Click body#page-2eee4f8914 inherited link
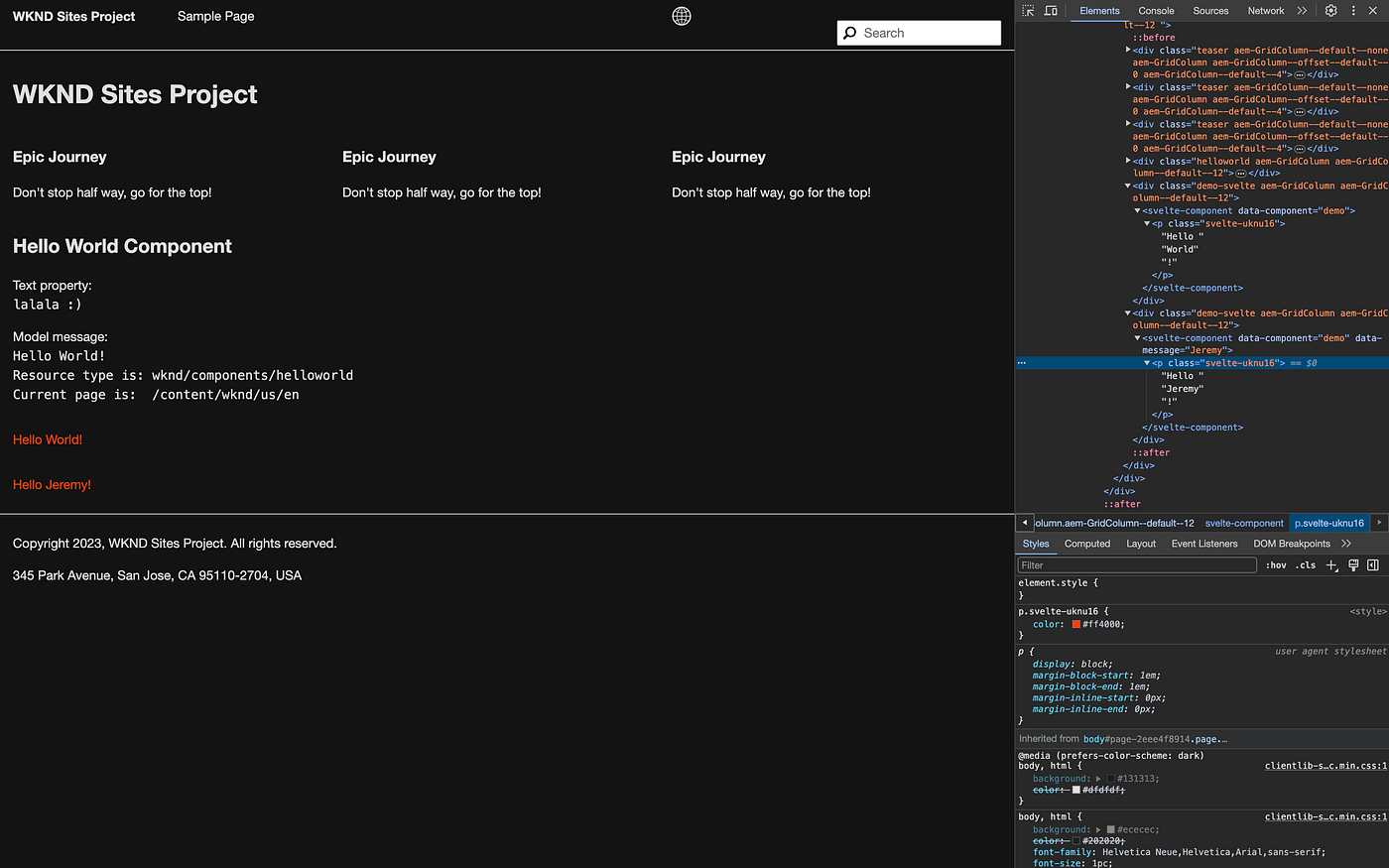Viewport: 1389px width, 868px height. click(1155, 739)
